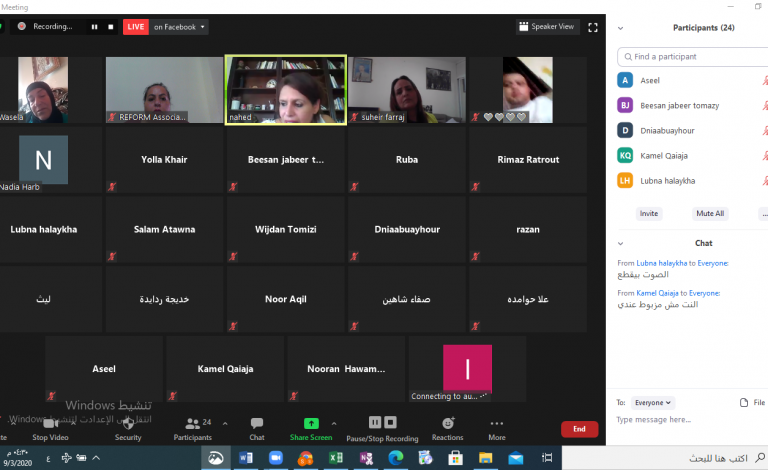
Task: Select the nahed active speaker video
Action: 286,90
